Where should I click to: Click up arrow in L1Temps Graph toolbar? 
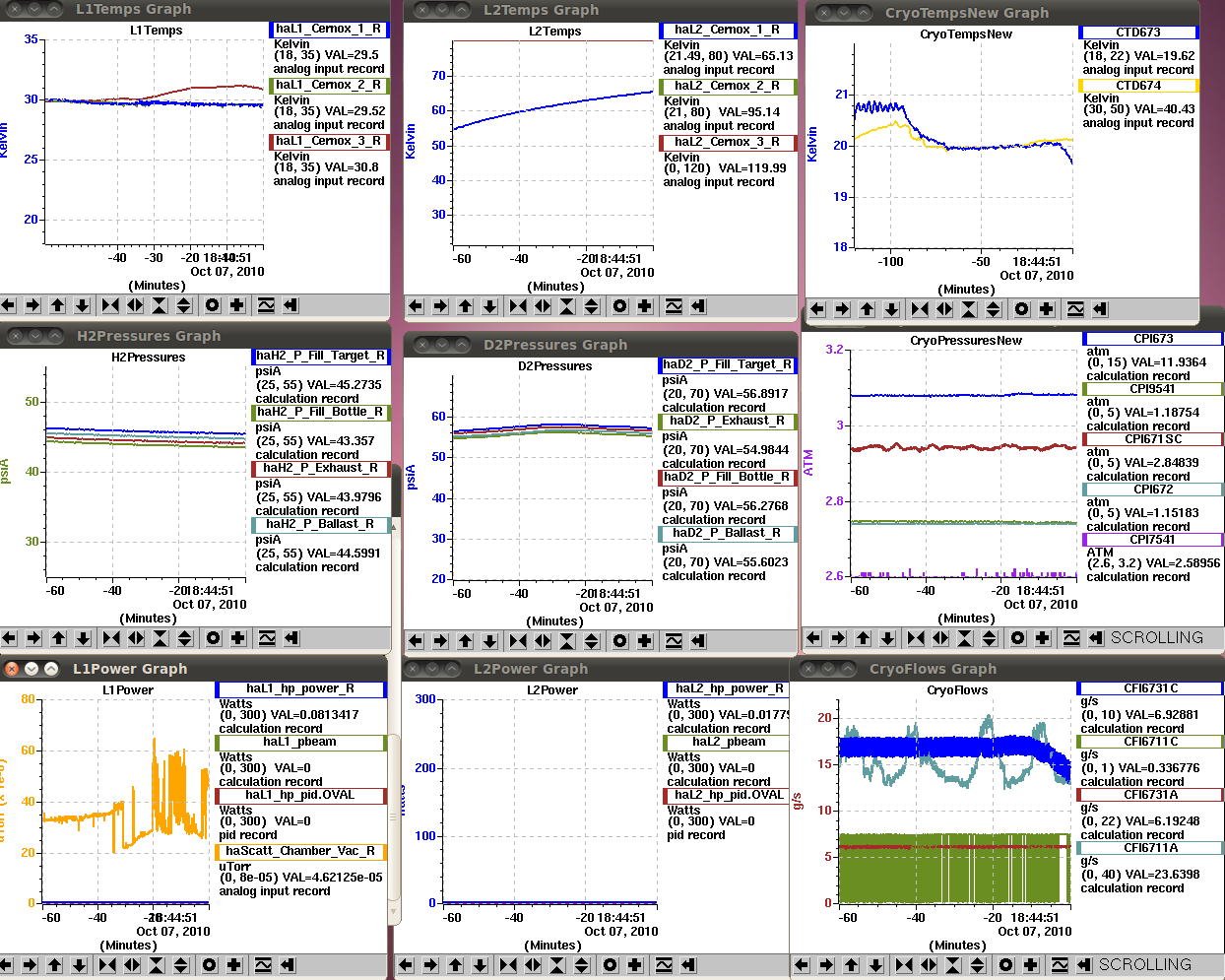58,305
